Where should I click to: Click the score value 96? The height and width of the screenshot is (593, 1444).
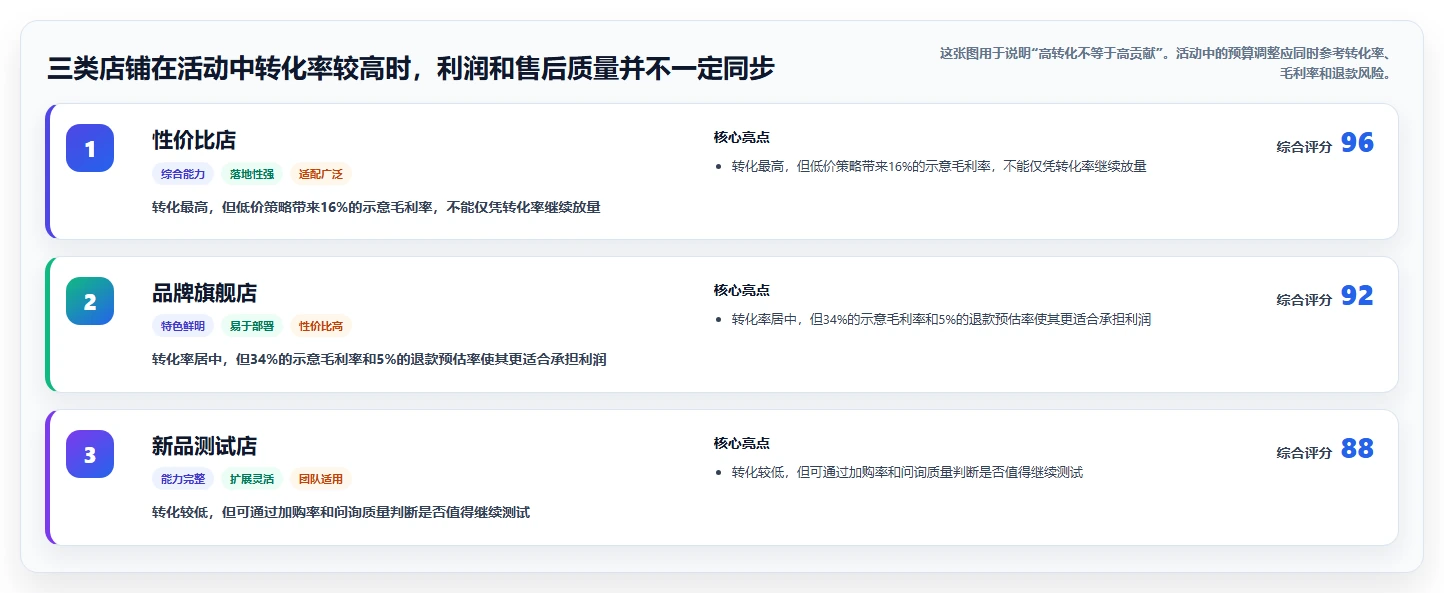tap(1357, 143)
